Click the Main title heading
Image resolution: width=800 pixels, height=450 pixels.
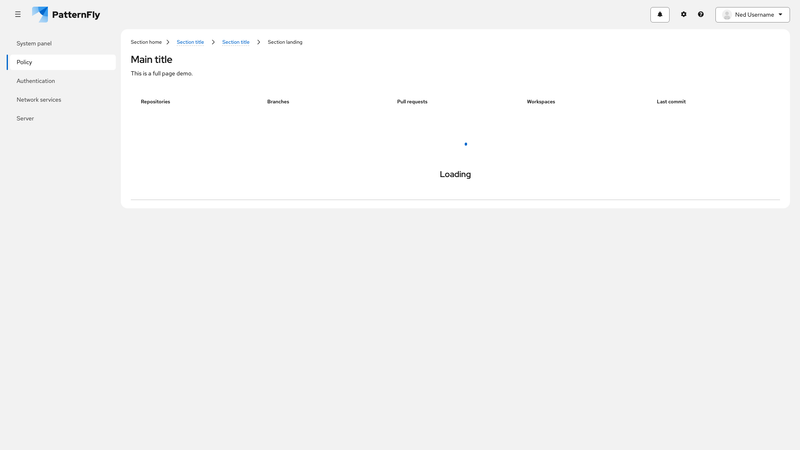[x=152, y=60]
